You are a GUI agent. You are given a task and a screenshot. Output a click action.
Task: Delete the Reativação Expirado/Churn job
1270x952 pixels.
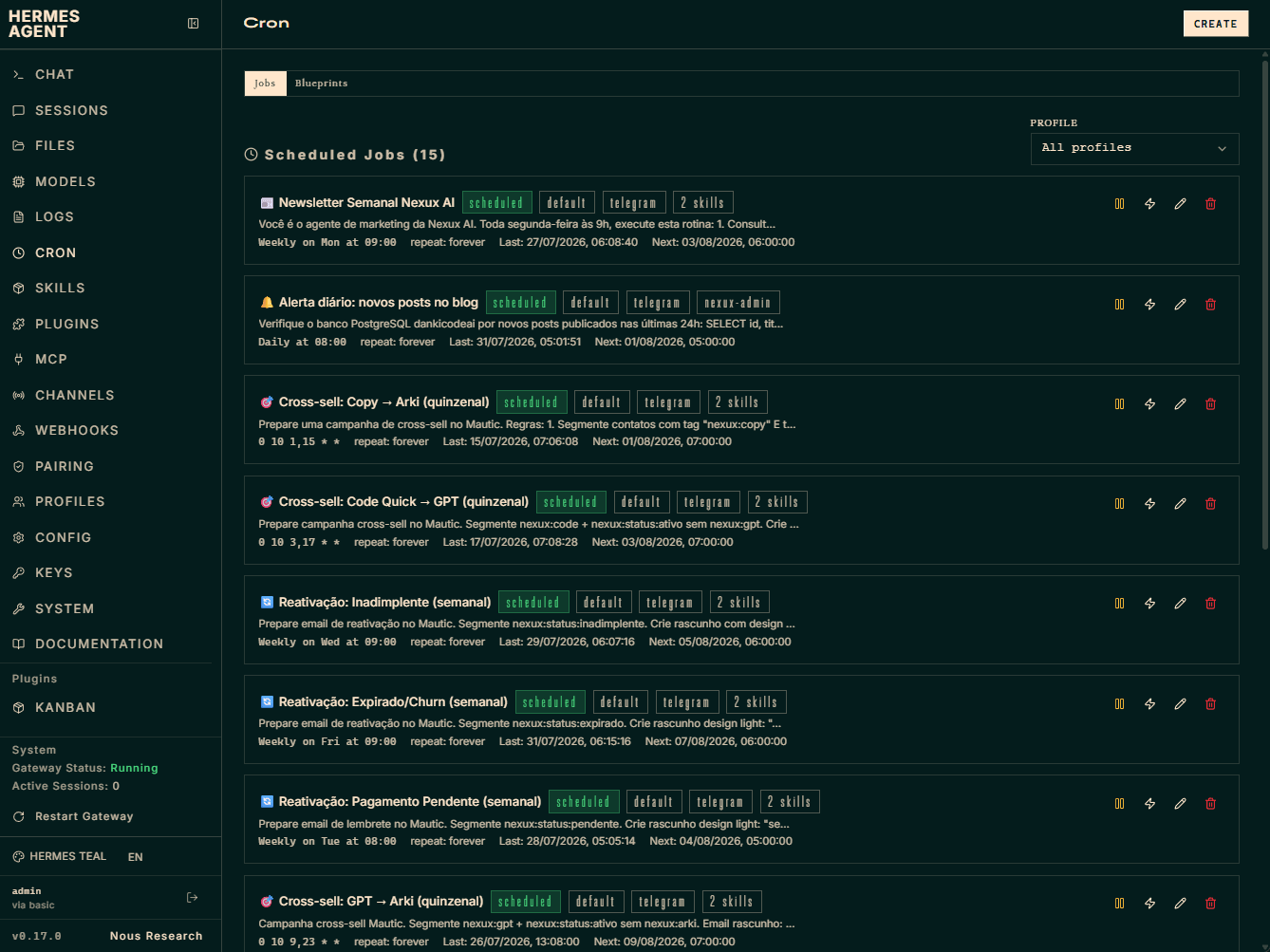tap(1211, 704)
